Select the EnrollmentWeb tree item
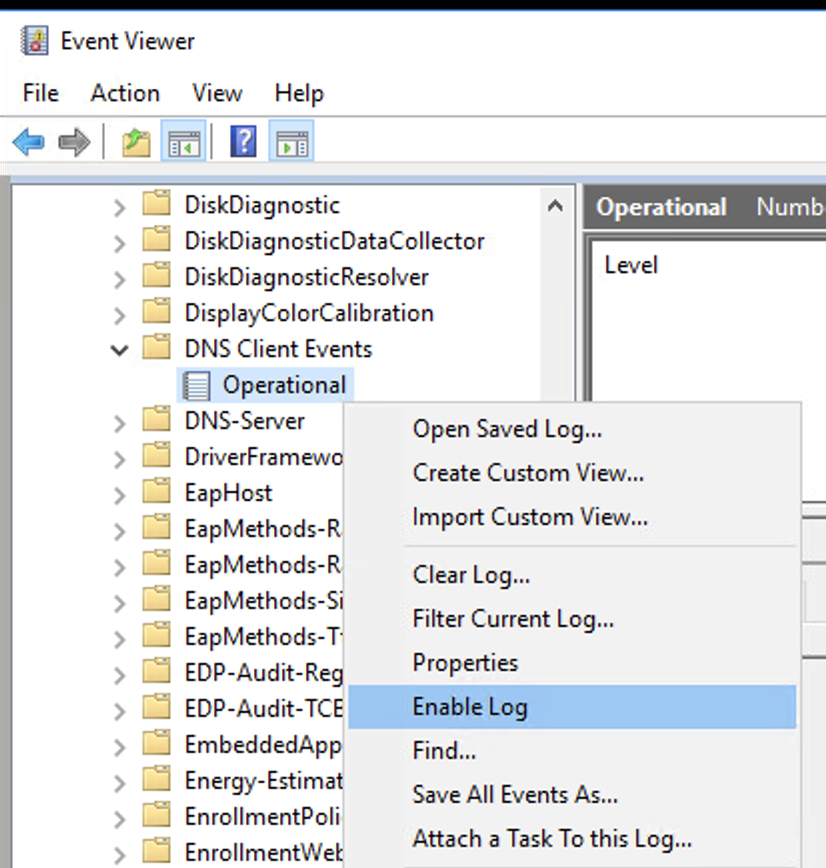This screenshot has width=826, height=868. (264, 852)
